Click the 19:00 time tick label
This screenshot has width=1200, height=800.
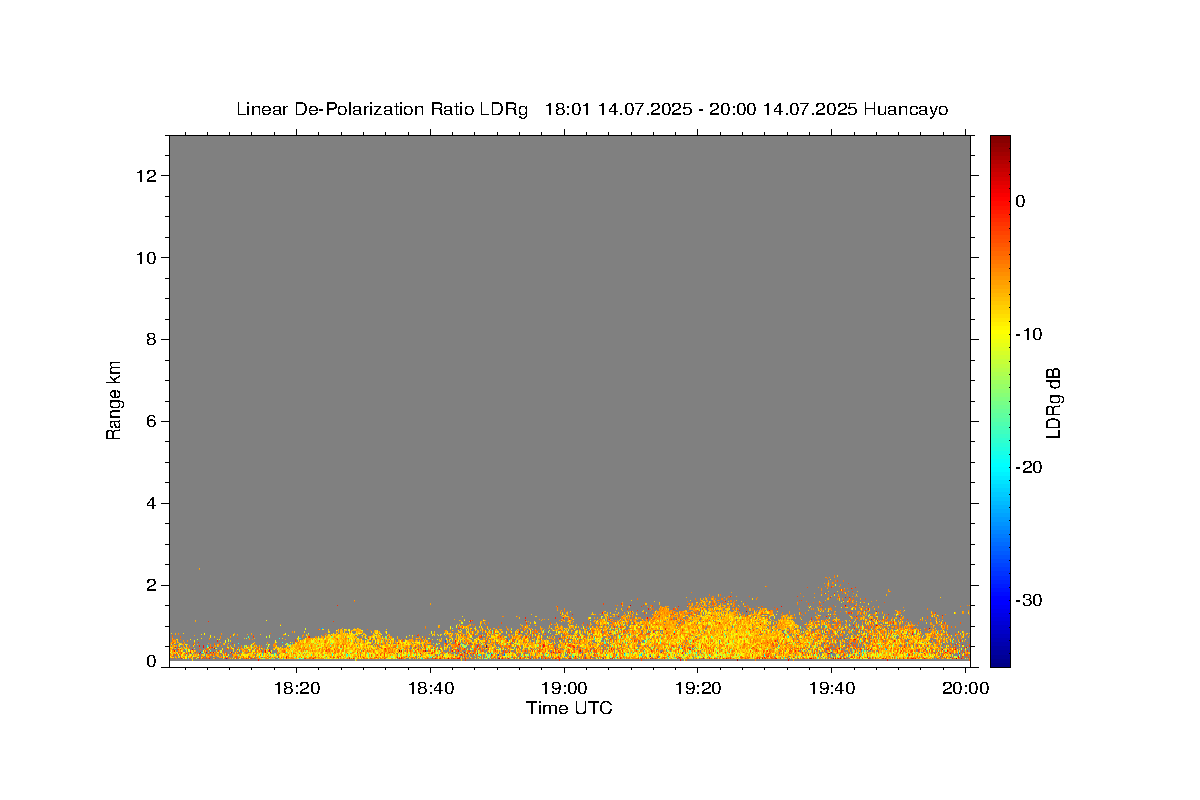[x=564, y=688]
